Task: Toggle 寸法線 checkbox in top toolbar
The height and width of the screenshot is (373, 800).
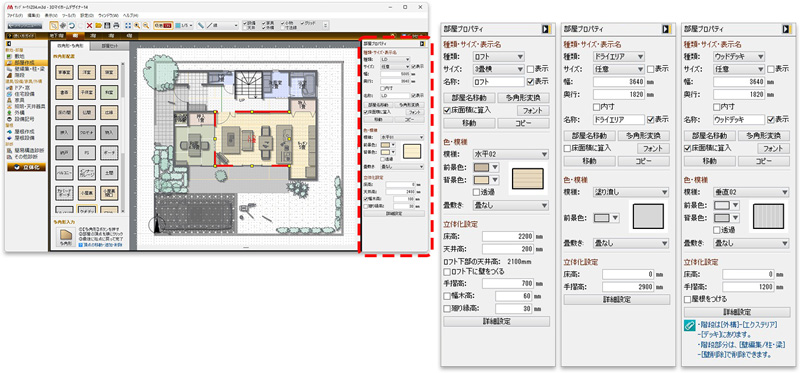Action: 282,28
